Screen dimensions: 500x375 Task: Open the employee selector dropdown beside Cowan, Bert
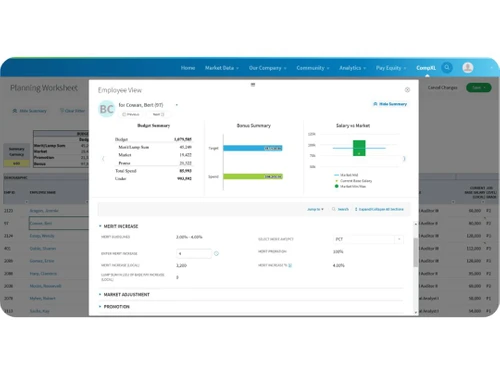click(177, 105)
